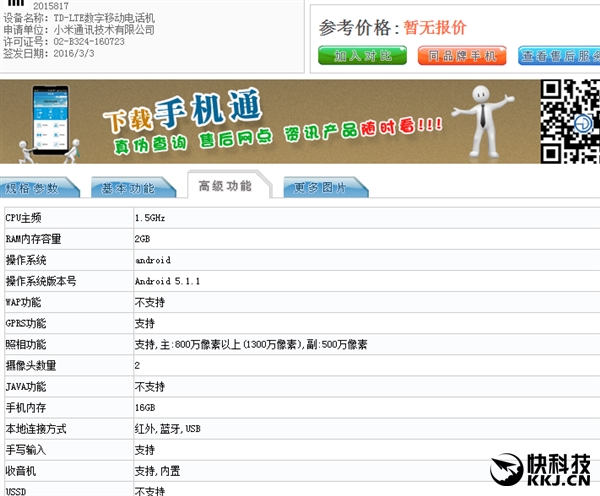Click the orange 同品牌手机 button

pos(455,56)
